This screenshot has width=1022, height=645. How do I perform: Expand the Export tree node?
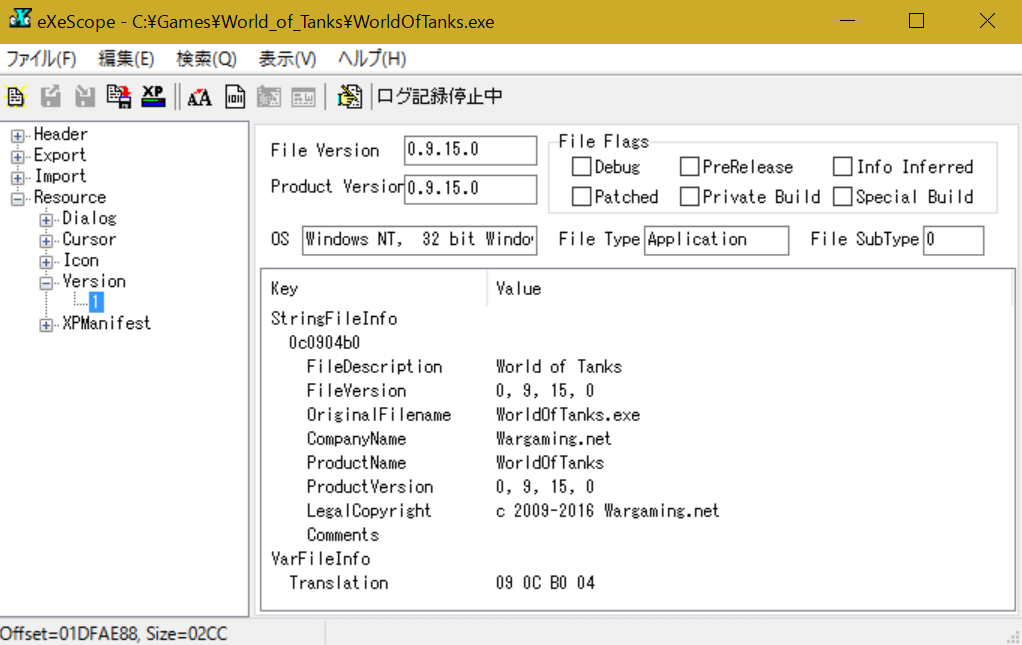tap(18, 156)
